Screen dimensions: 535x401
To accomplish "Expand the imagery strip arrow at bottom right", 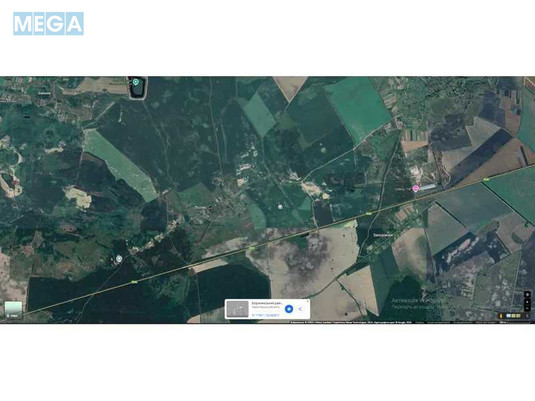I will (x=527, y=316).
